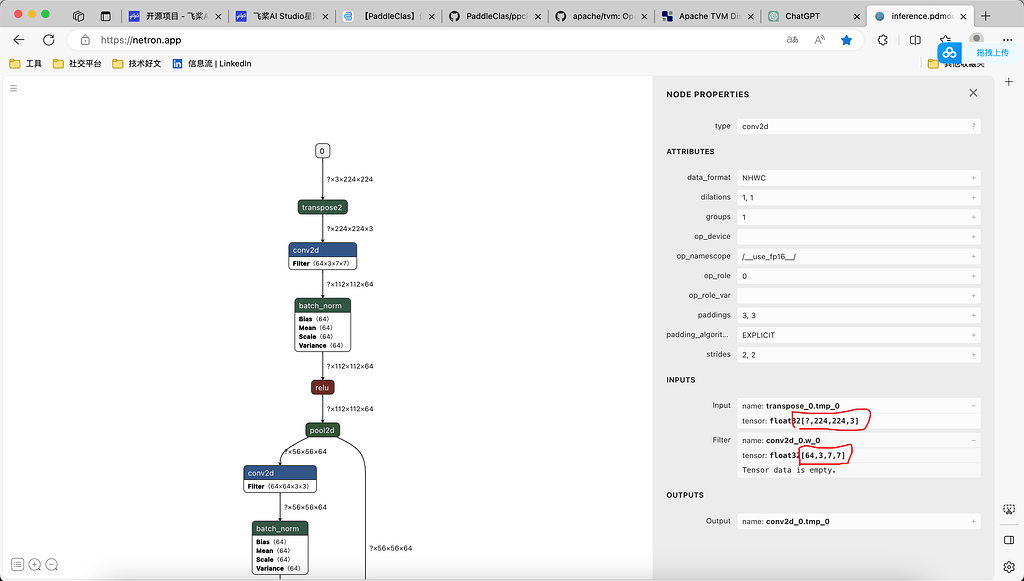Click the browser favorites star icon
1024x581 pixels.
847,40
